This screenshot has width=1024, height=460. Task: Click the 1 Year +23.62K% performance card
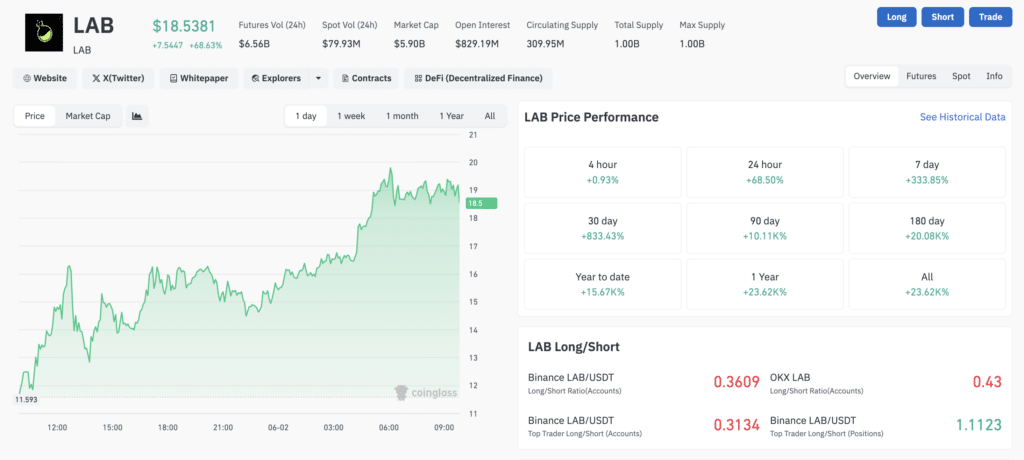765,284
